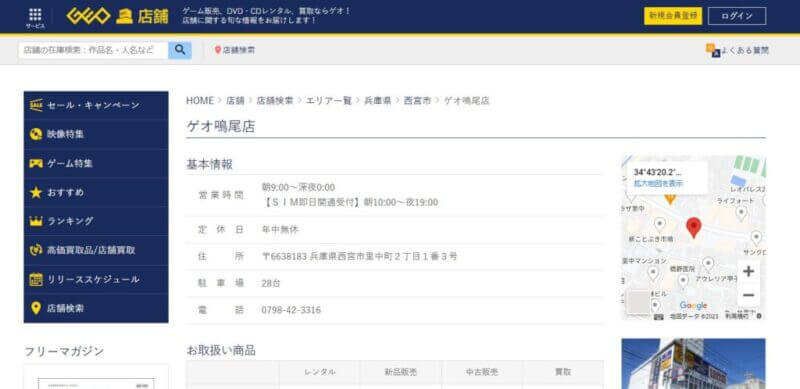Click the フリーマガジン heading
Image resolution: width=800 pixels, height=389 pixels.
pyautogui.click(x=64, y=351)
